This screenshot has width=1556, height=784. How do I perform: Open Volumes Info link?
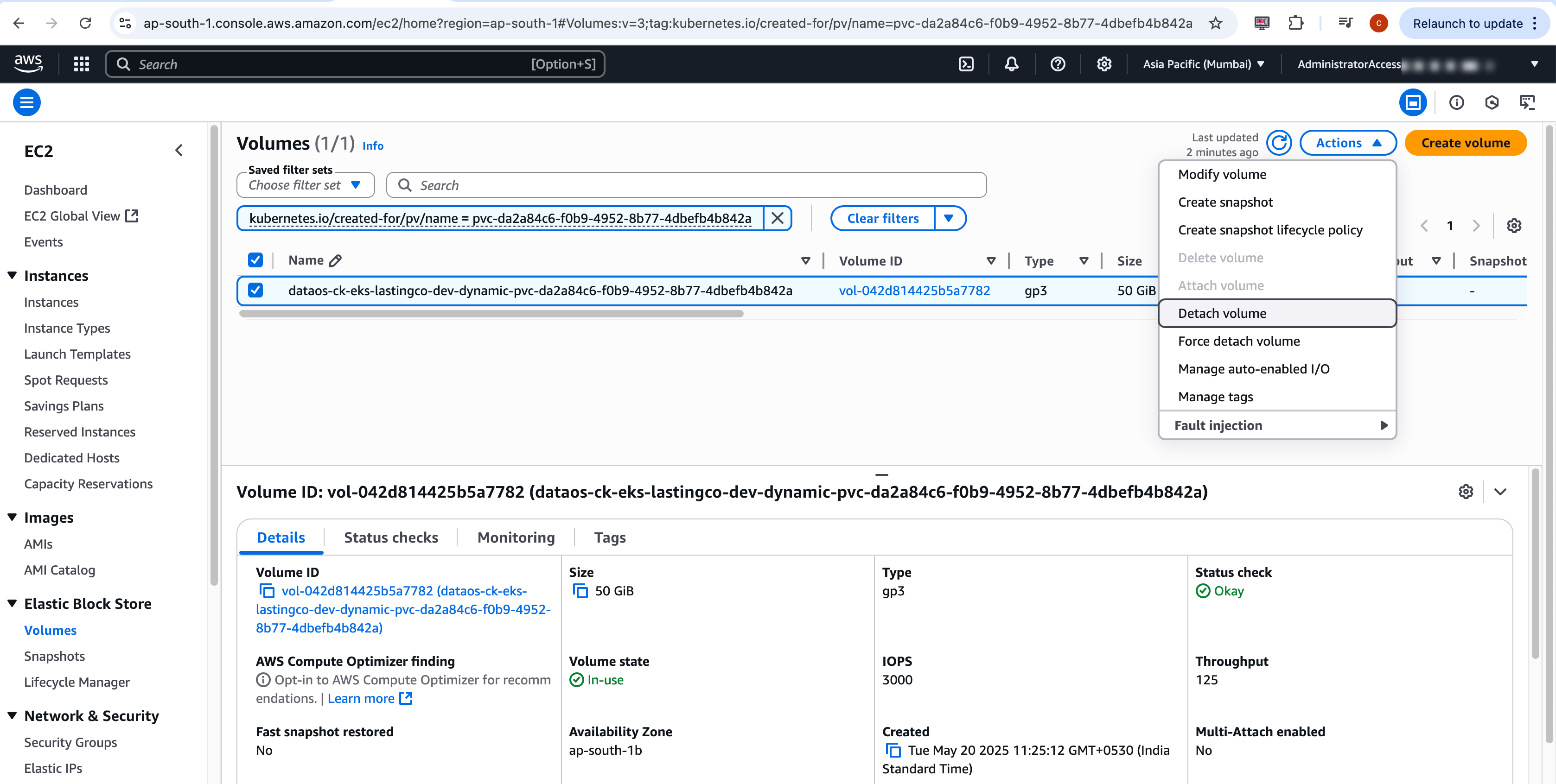click(373, 145)
